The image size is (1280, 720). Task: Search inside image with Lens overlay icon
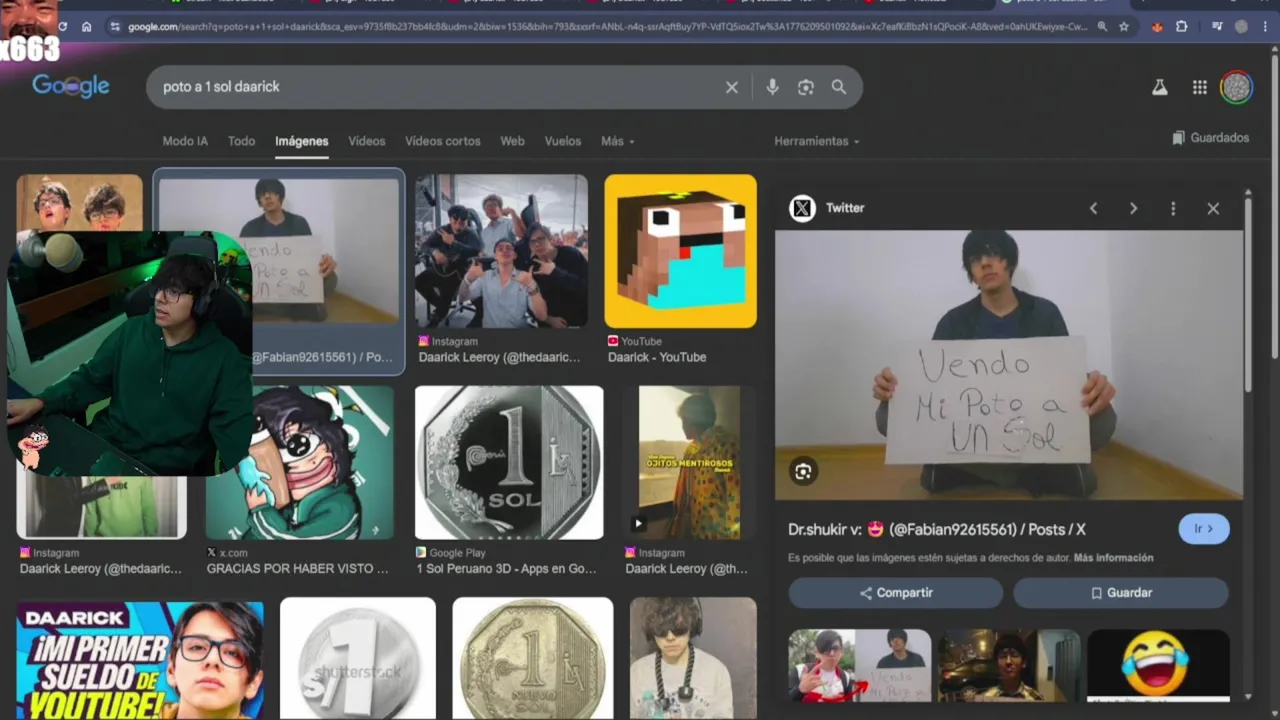point(803,472)
